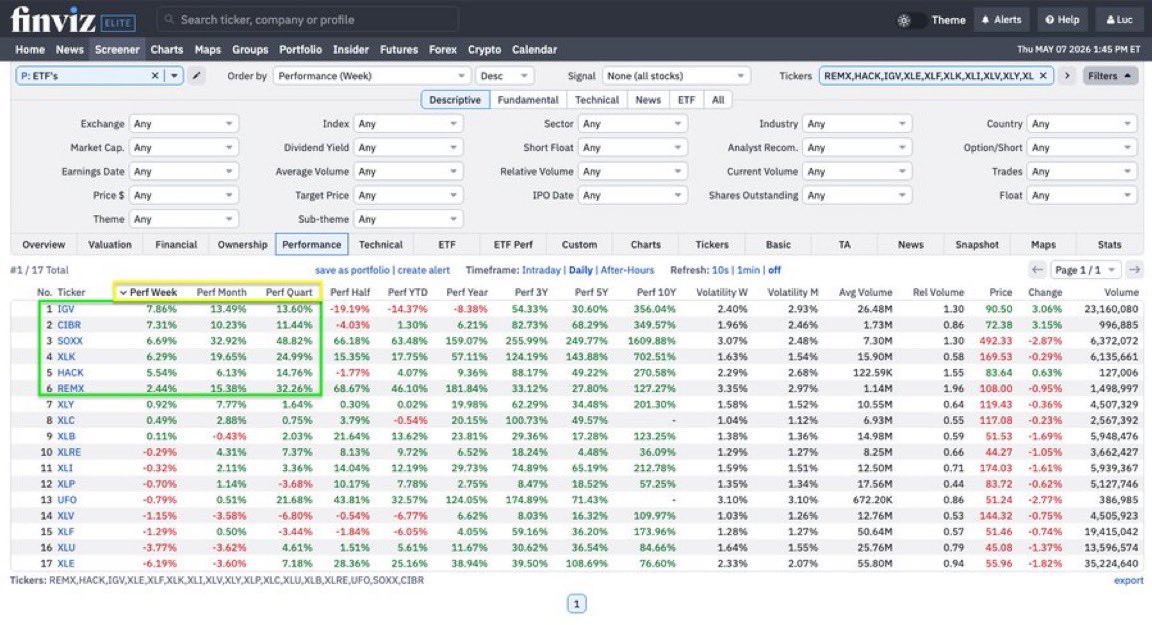
Task: Open the UFO ticker link
Action: click(67, 500)
